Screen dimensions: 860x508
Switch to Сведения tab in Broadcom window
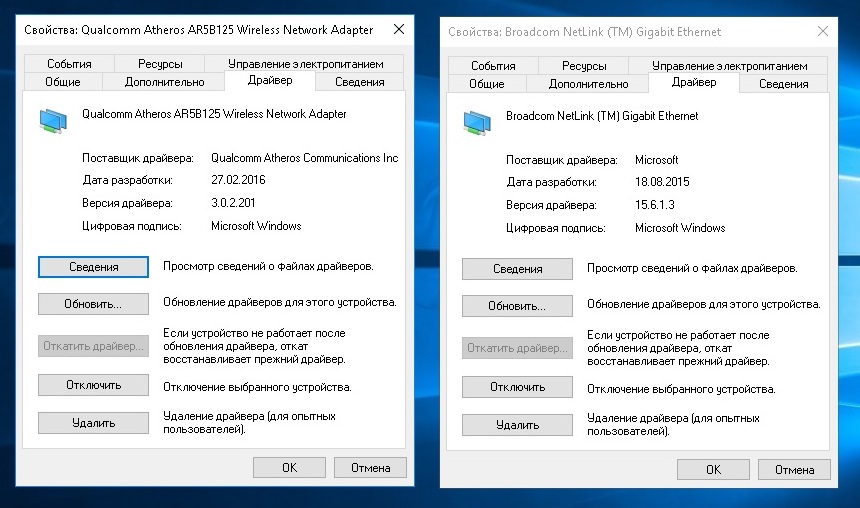pyautogui.click(x=784, y=84)
